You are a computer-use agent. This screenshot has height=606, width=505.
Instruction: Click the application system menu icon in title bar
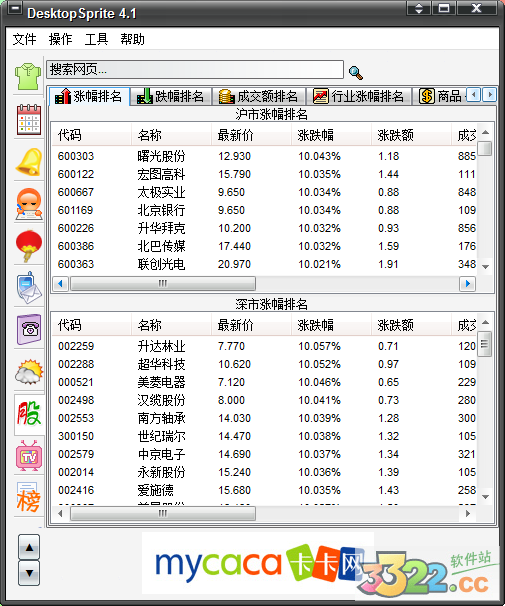(15, 8)
